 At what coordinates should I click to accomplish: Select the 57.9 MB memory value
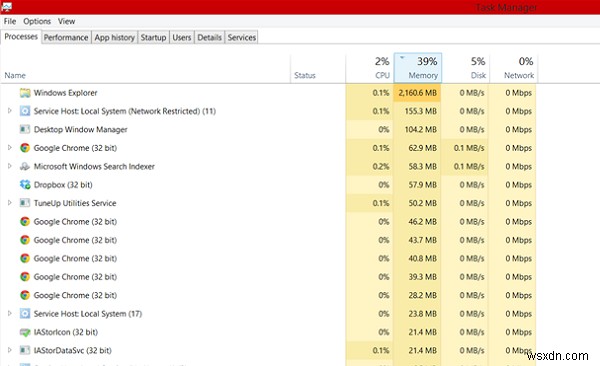(422, 185)
